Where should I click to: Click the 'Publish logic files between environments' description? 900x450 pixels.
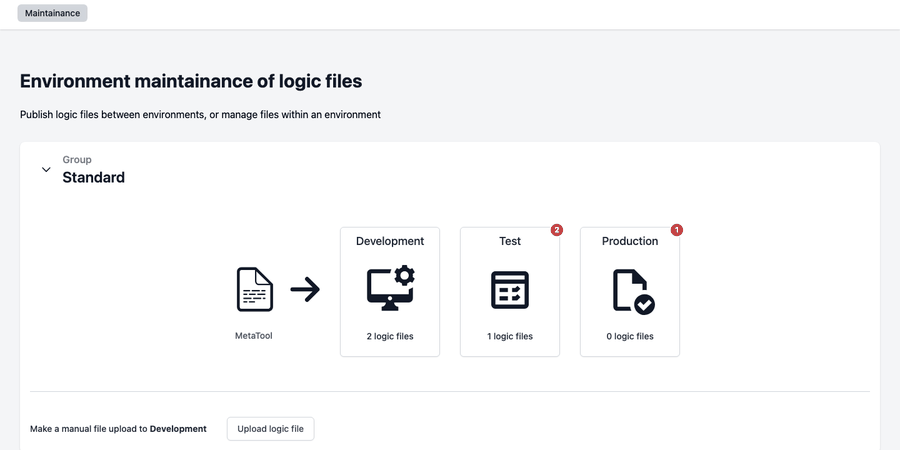[200, 114]
